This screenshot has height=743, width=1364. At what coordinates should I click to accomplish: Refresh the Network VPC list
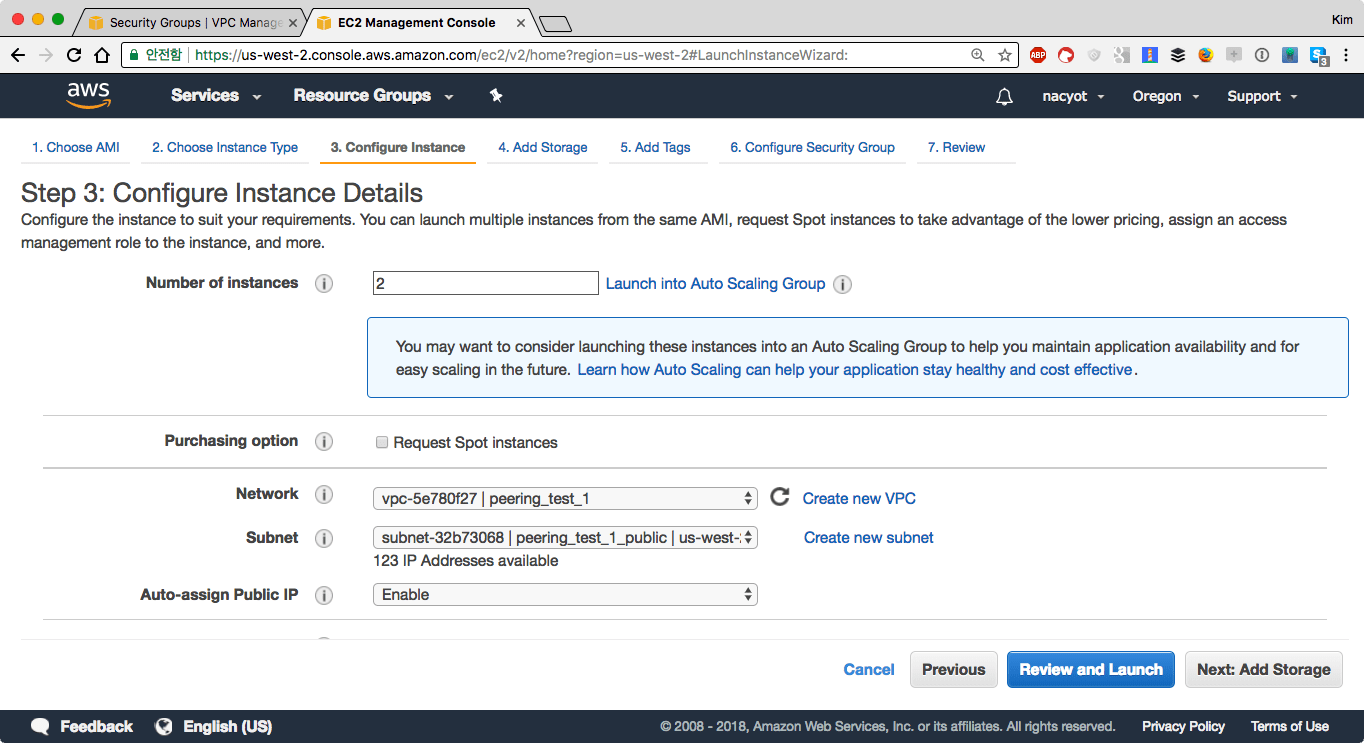(780, 497)
